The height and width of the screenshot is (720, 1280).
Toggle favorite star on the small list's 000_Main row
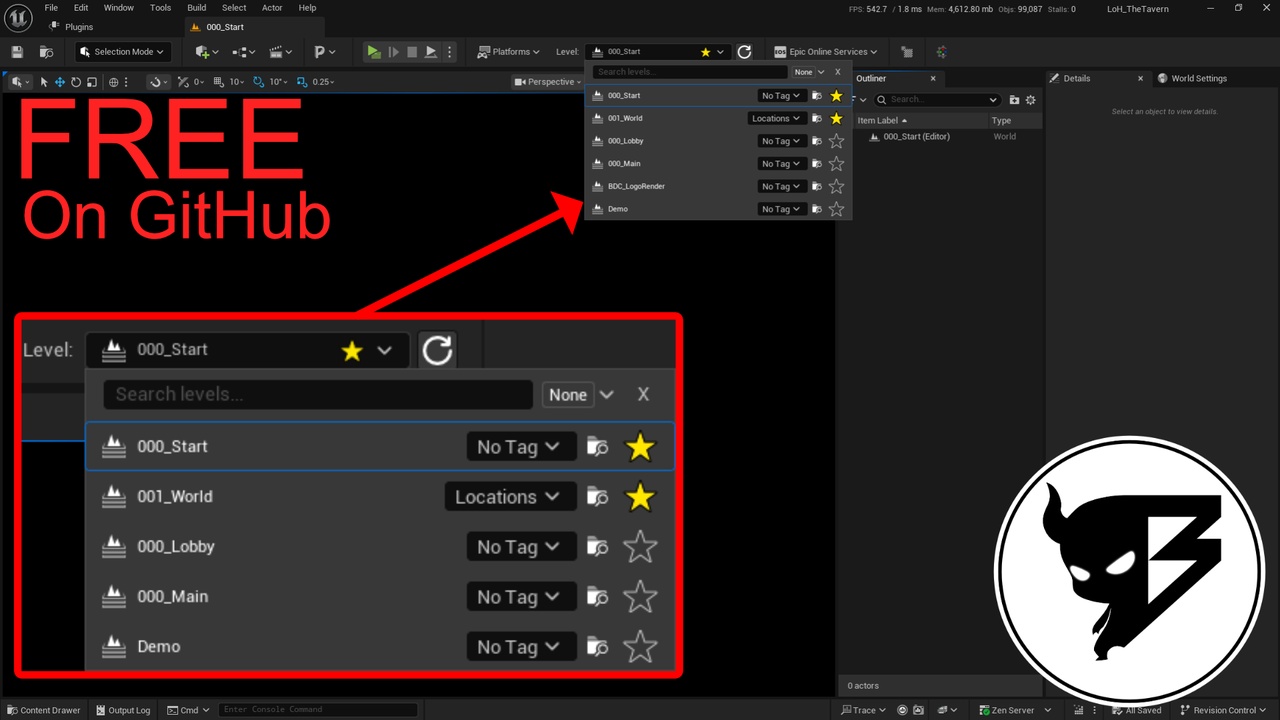click(x=837, y=164)
